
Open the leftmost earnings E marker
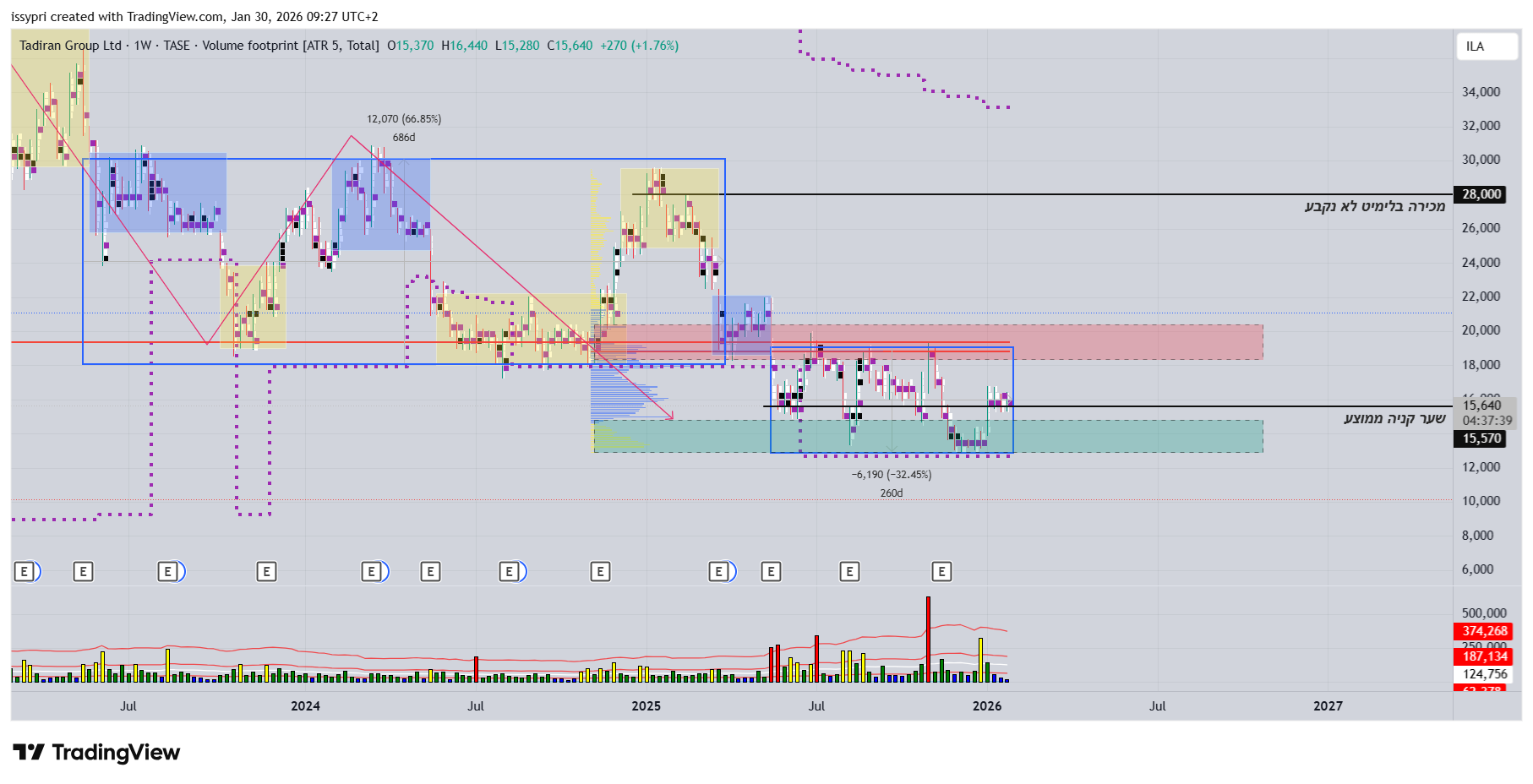point(25,572)
